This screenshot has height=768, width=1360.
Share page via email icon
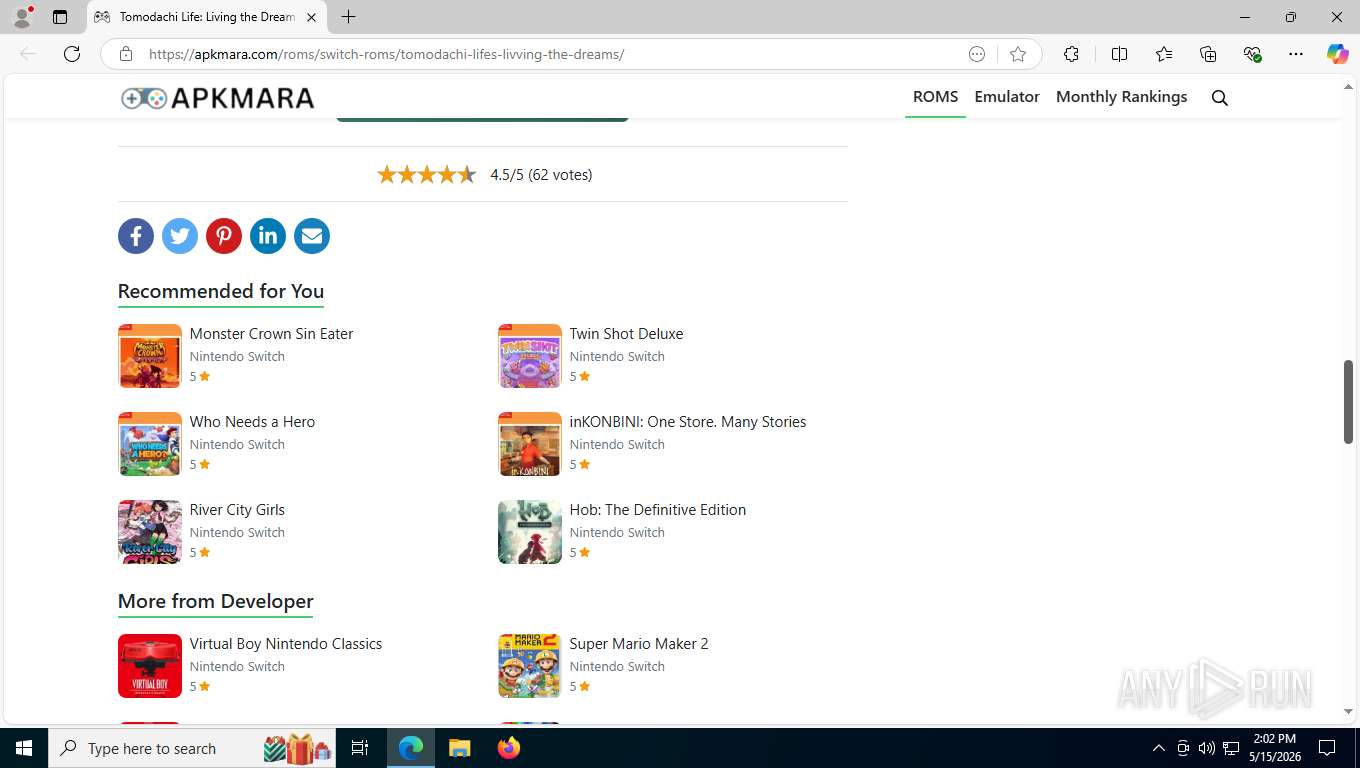point(312,236)
